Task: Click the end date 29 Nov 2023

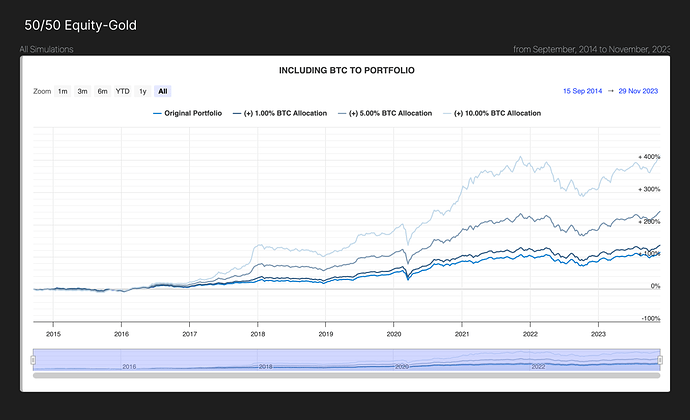Action: (x=638, y=91)
